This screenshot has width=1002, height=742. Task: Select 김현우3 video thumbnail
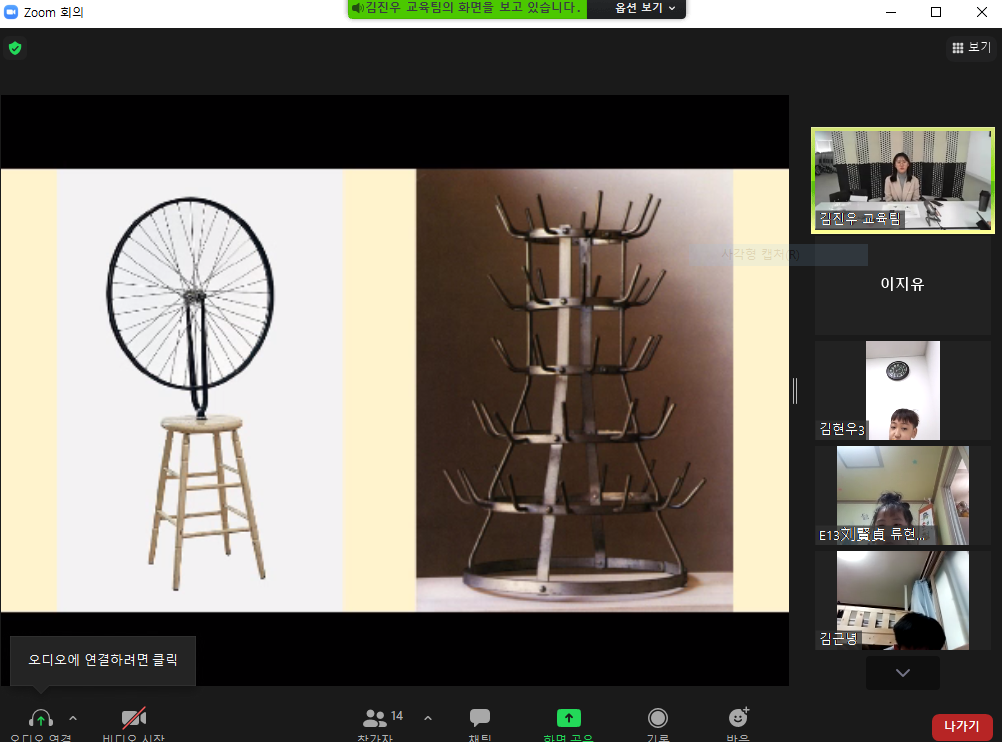(x=902, y=390)
